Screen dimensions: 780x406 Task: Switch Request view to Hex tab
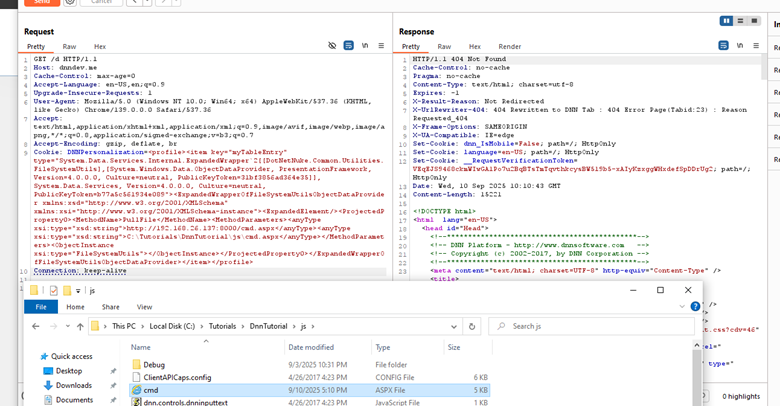coord(100,47)
